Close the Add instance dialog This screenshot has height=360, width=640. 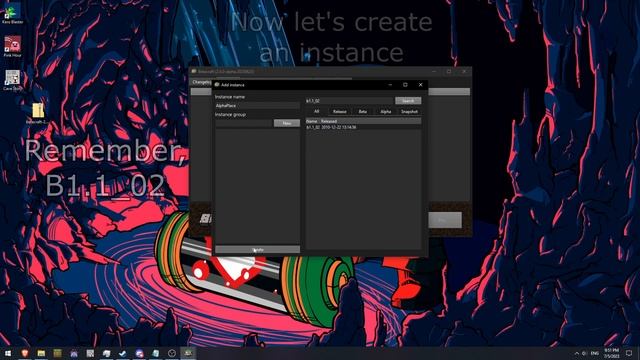(420, 84)
